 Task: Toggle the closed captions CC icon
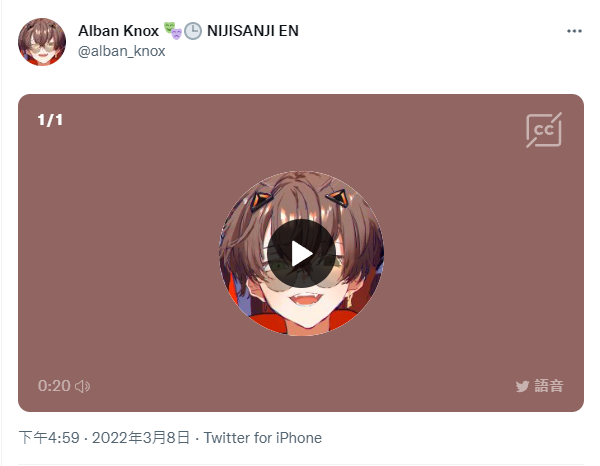[544, 130]
